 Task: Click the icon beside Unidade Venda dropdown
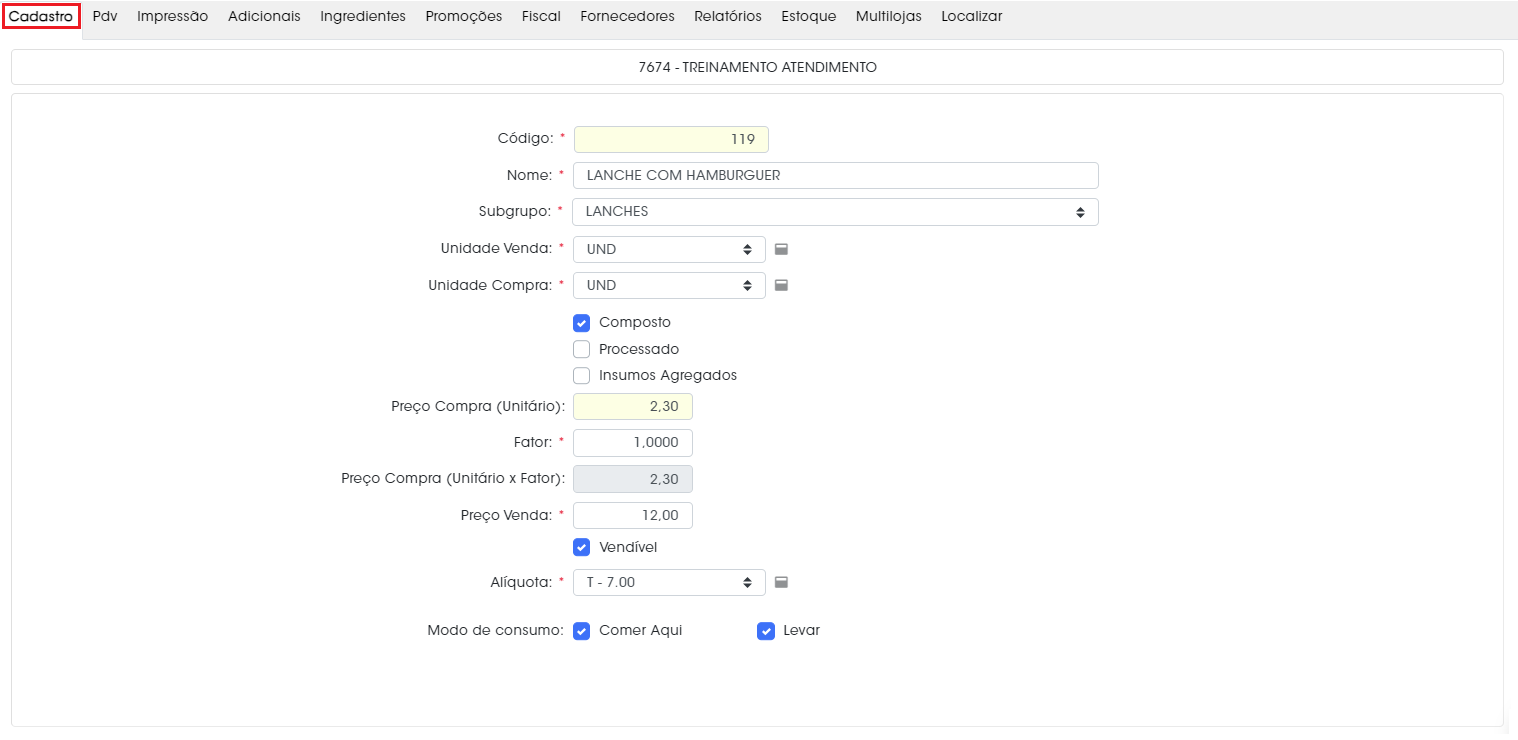pyautogui.click(x=782, y=249)
